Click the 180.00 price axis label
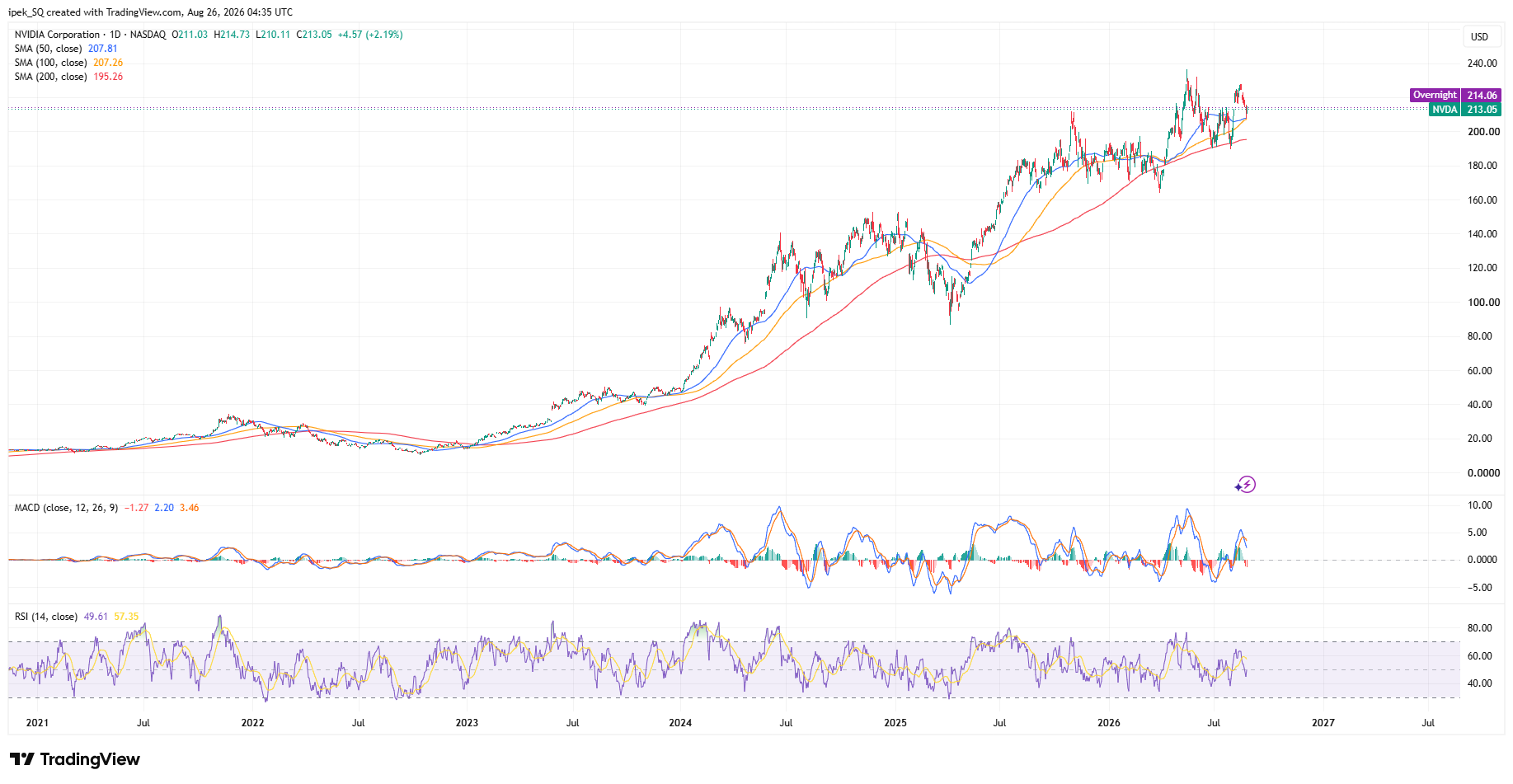Viewport: 1513px width, 784px height. [x=1482, y=166]
